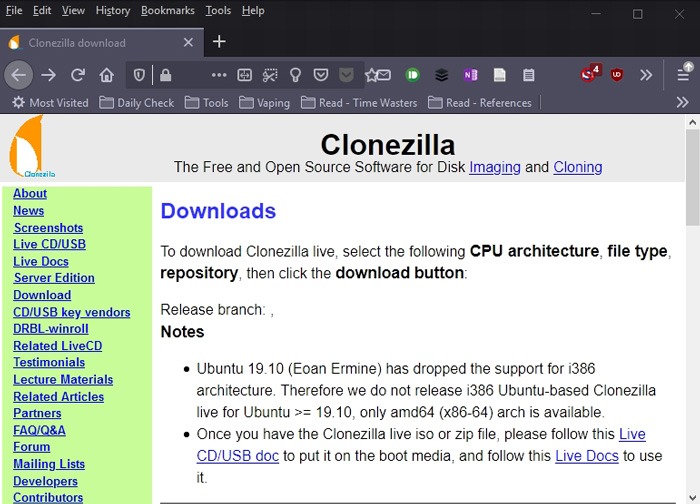Switch to the Clonezilla download tab
This screenshot has width=700, height=504.
90,43
